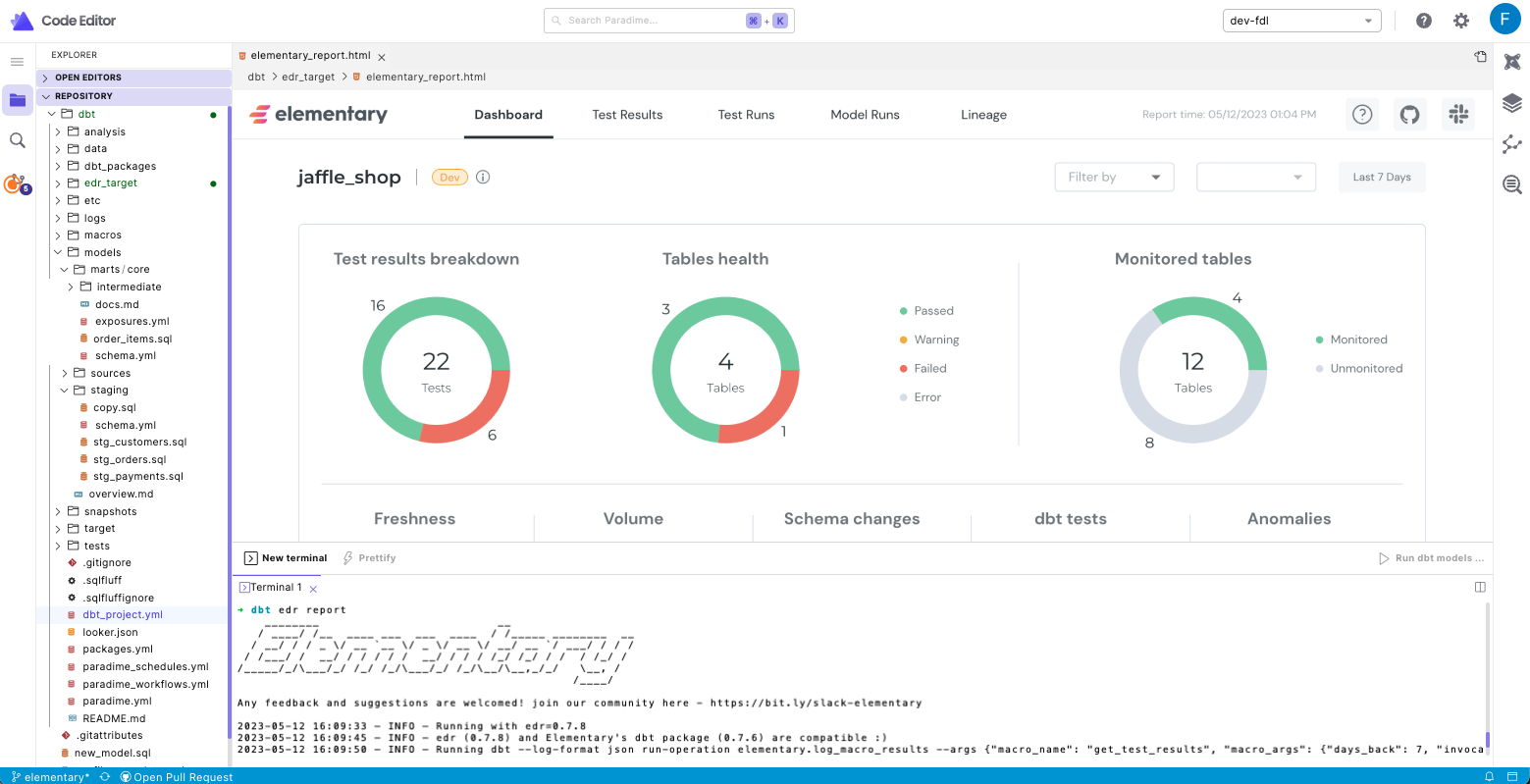The width and height of the screenshot is (1530, 784).
Task: Open the dev-fdl branch dropdown
Action: point(1301,21)
